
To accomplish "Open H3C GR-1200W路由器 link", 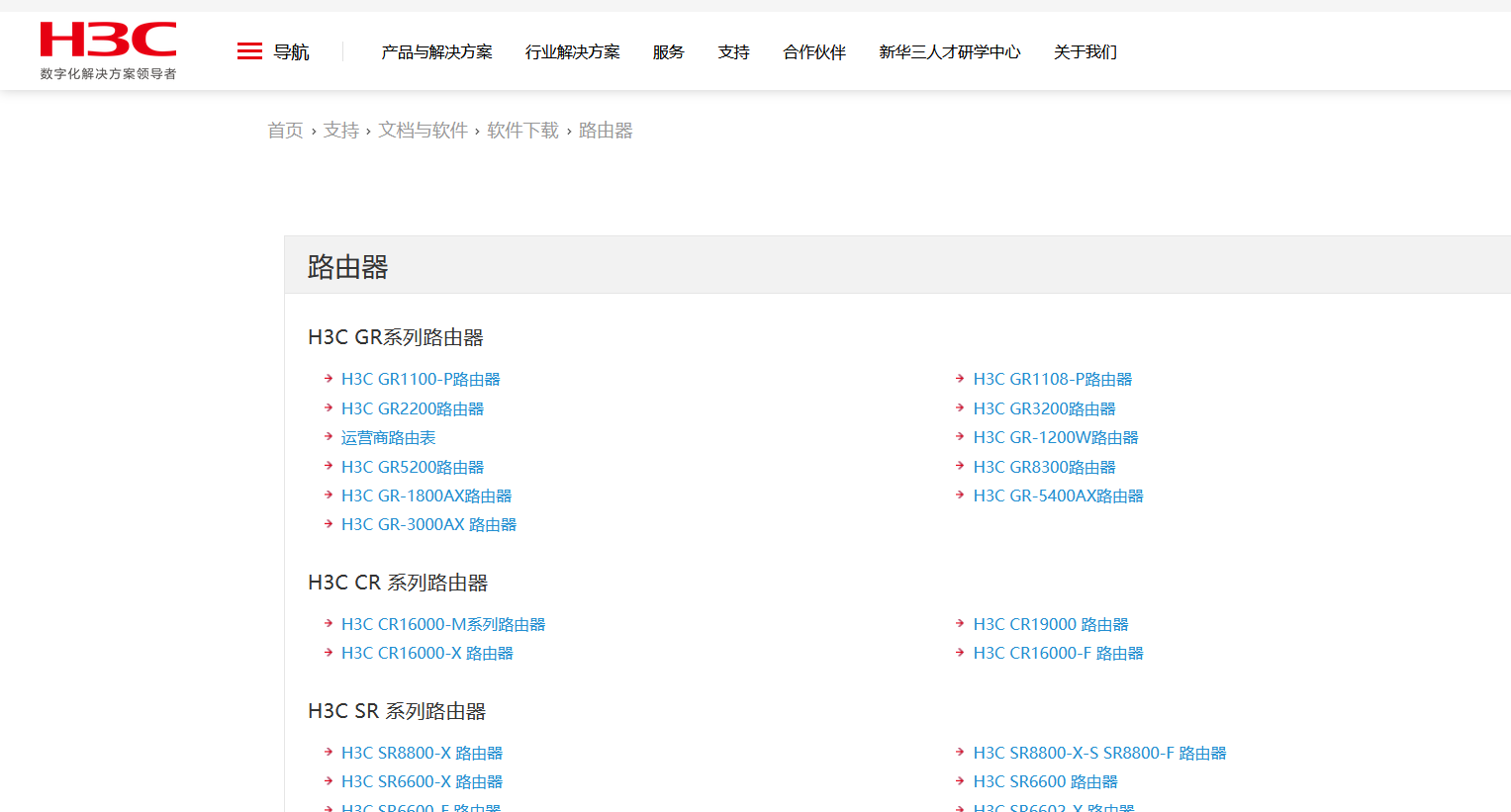I will [1056, 437].
